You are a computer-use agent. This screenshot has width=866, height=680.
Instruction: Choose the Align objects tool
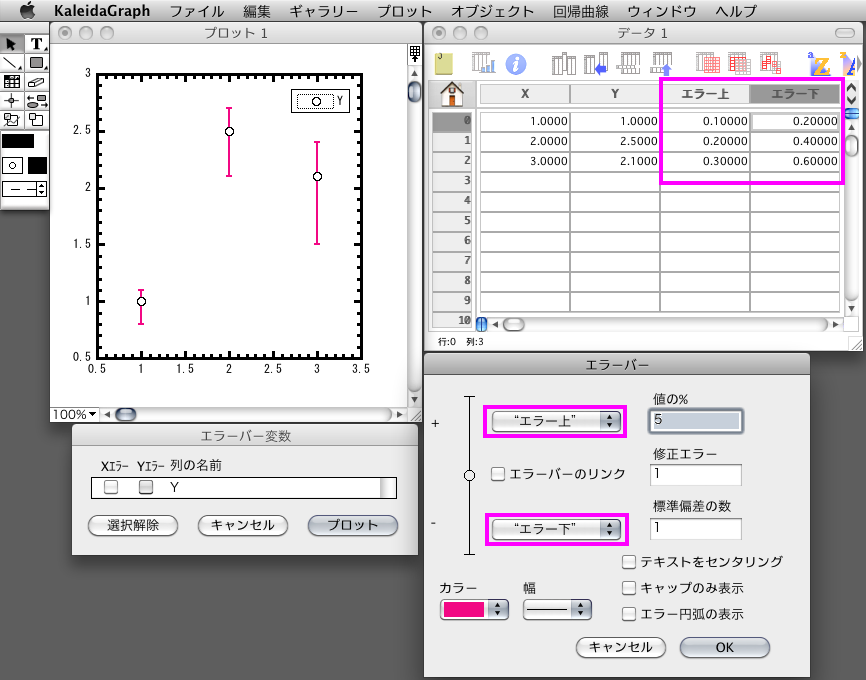36,101
